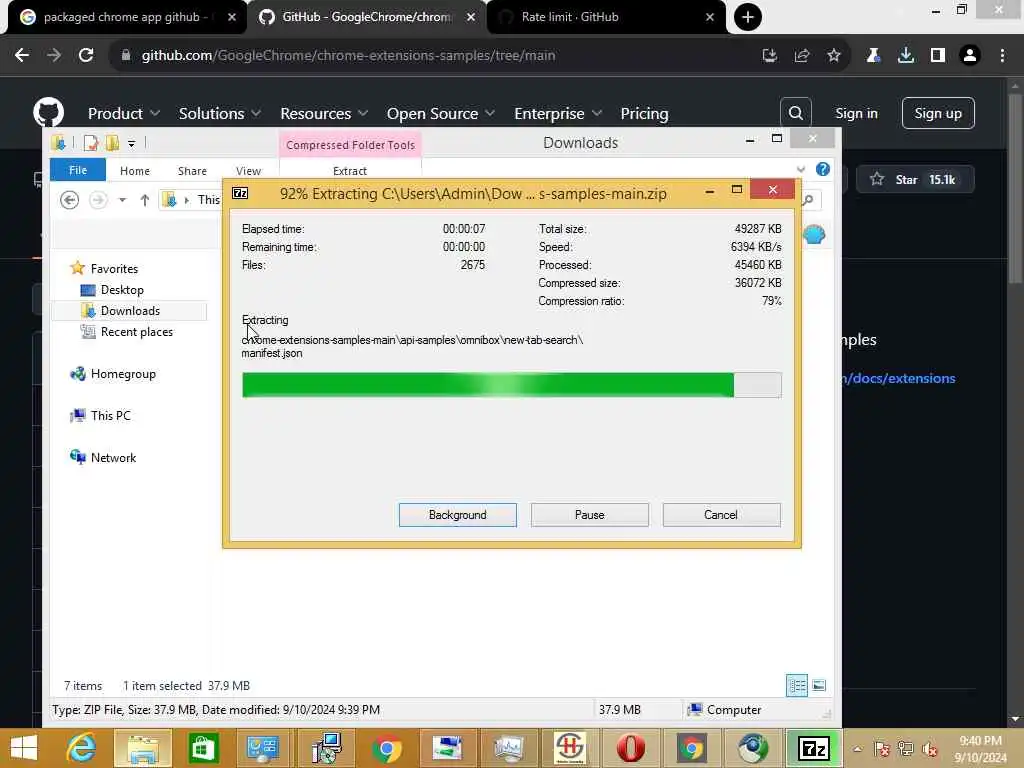Click the 7z icon in extraction dialog title
1024x768 pixels.
(240, 193)
